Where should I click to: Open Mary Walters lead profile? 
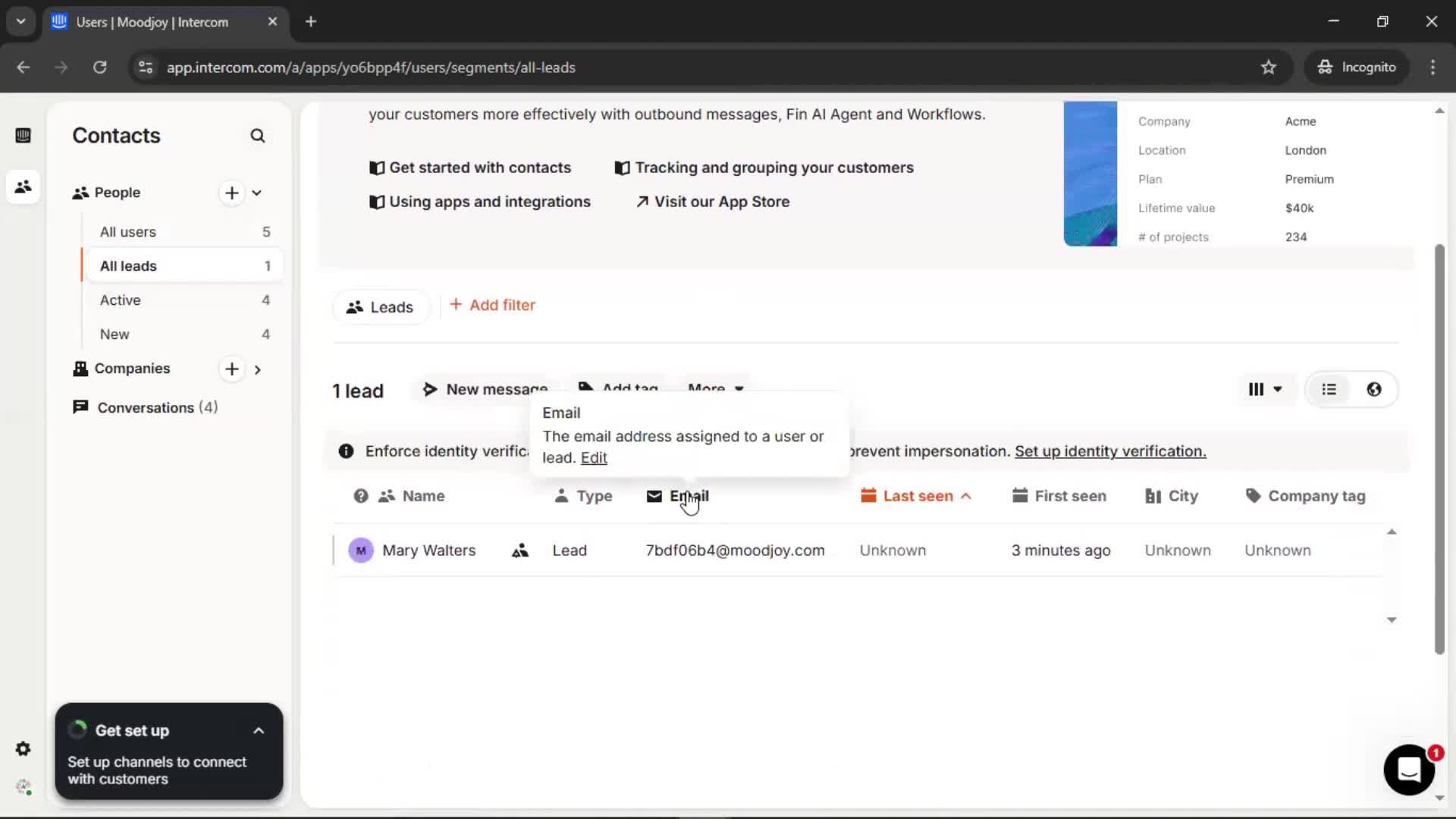click(429, 551)
